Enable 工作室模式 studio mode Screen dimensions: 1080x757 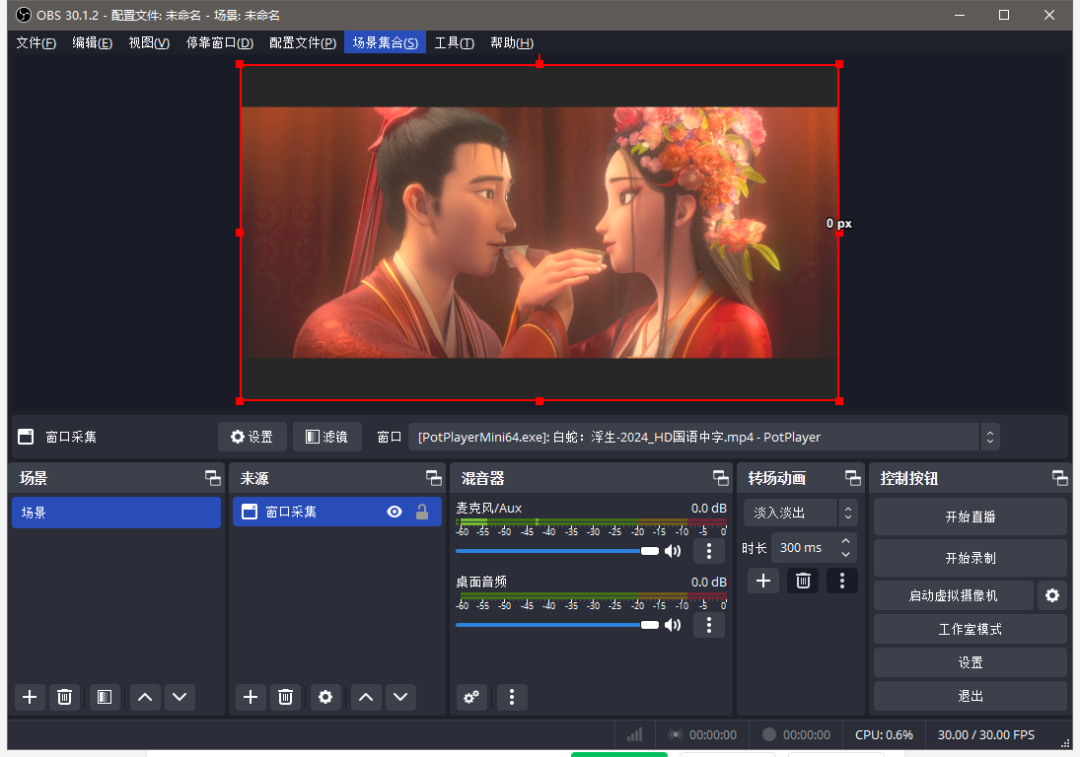point(969,628)
